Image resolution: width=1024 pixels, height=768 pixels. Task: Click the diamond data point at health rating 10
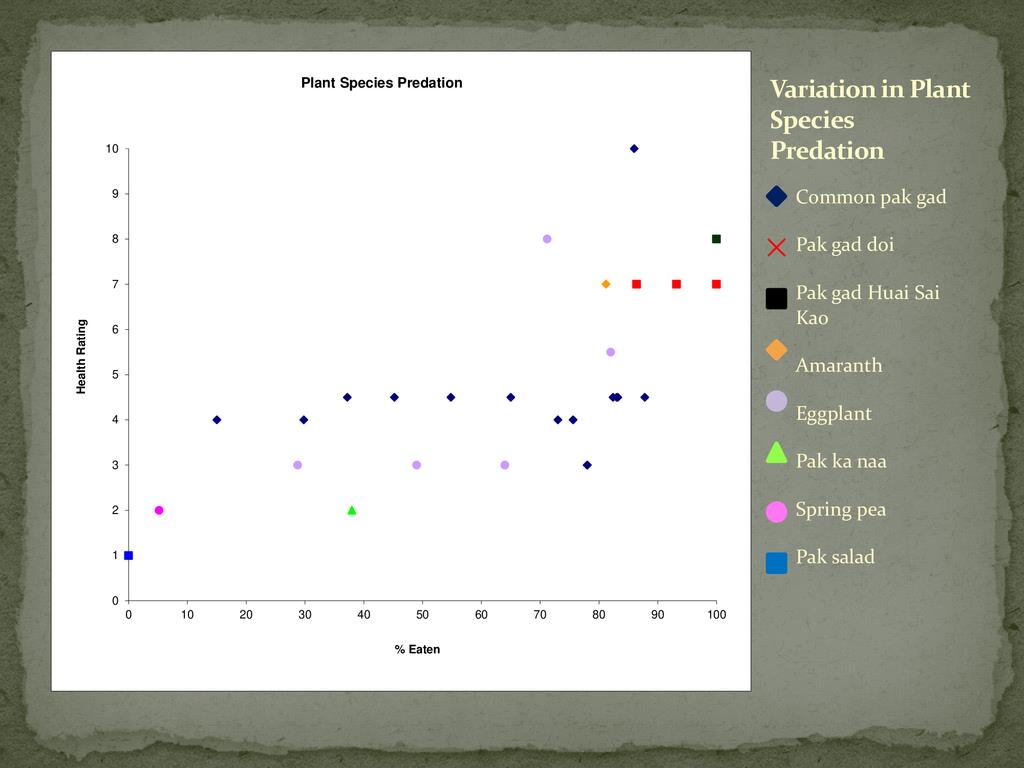[x=634, y=149]
